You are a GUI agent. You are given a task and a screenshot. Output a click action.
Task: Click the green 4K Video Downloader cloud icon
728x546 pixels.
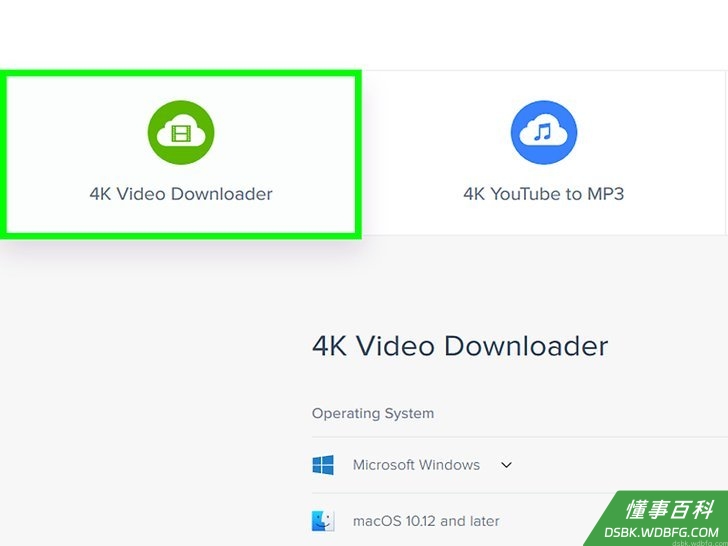click(181, 132)
